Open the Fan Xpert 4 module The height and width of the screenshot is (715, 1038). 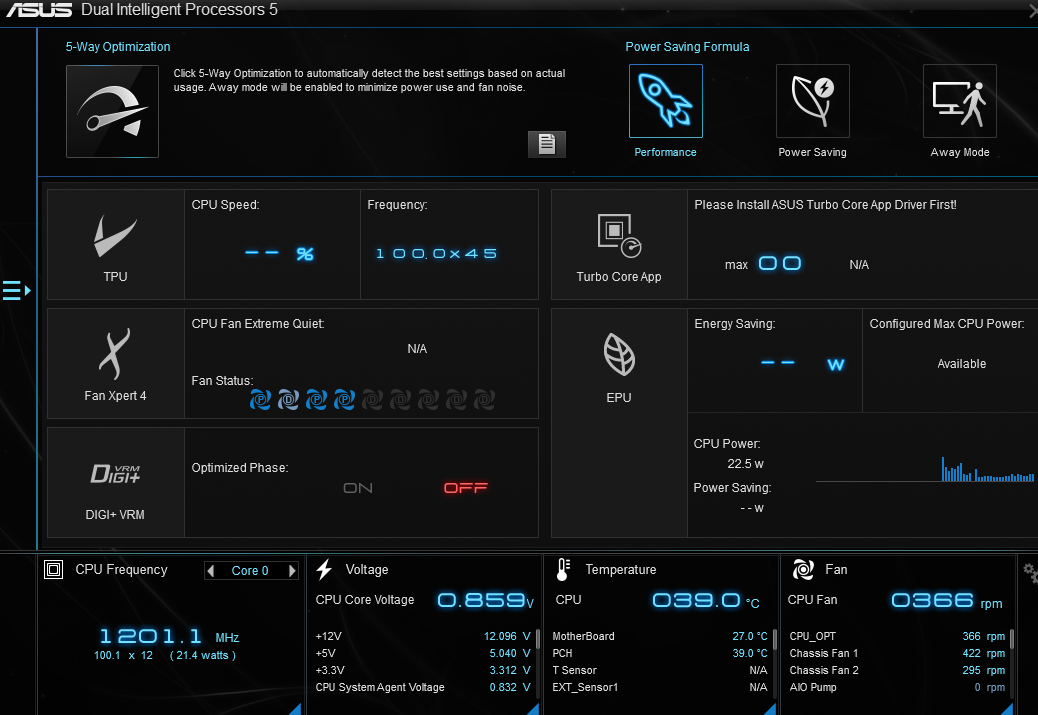pos(116,363)
